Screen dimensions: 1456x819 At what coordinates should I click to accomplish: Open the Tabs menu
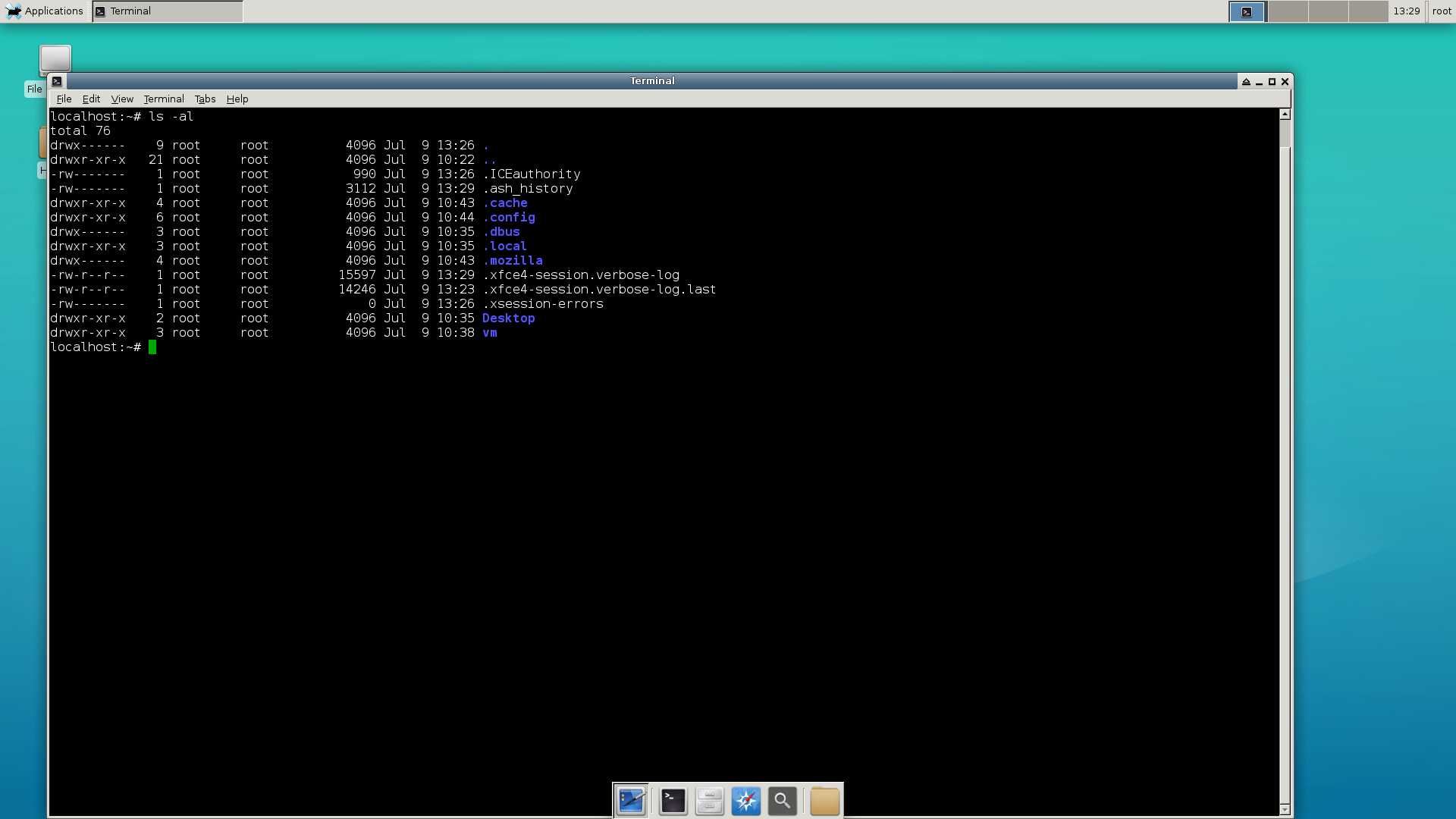point(205,99)
